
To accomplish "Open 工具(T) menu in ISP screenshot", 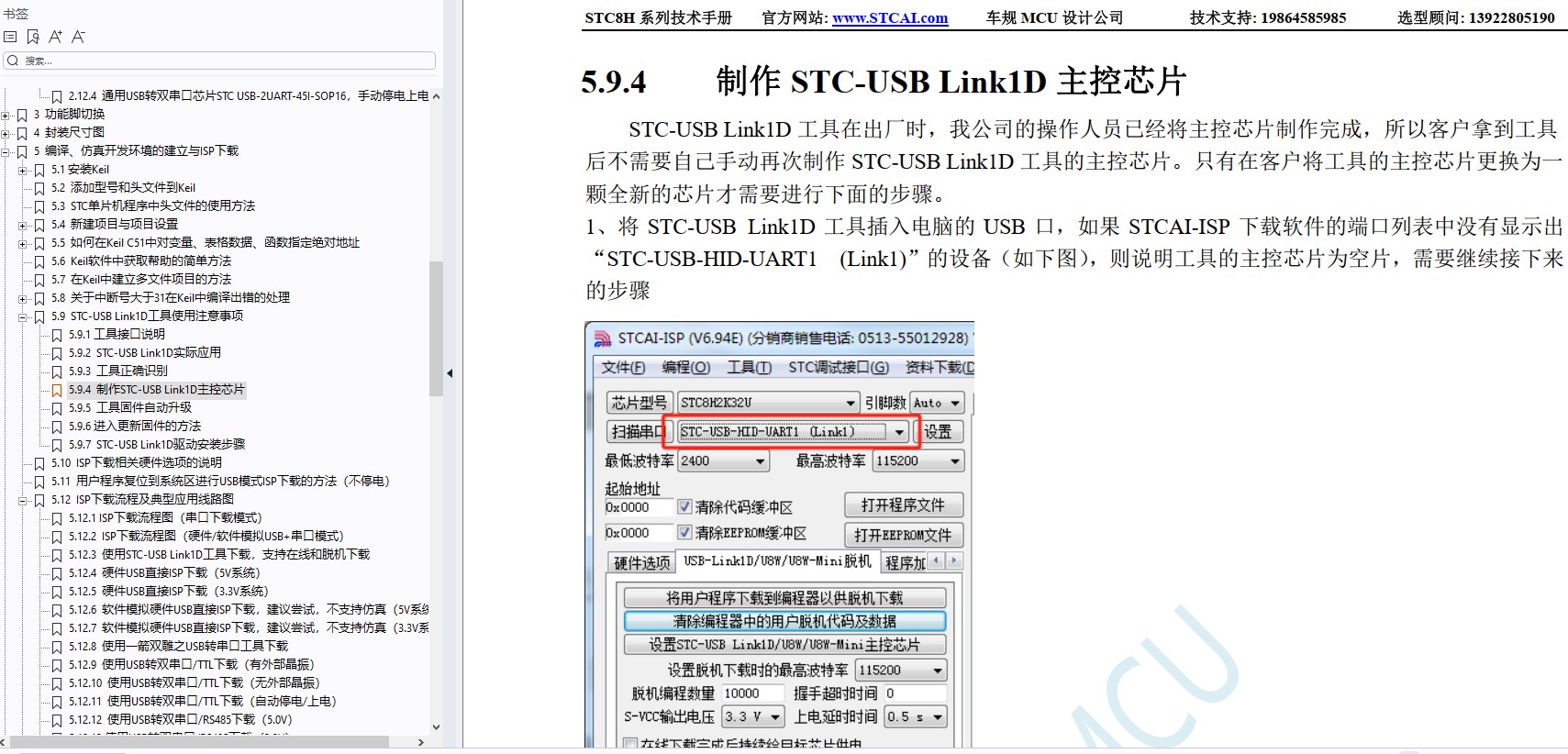I will tap(749, 368).
